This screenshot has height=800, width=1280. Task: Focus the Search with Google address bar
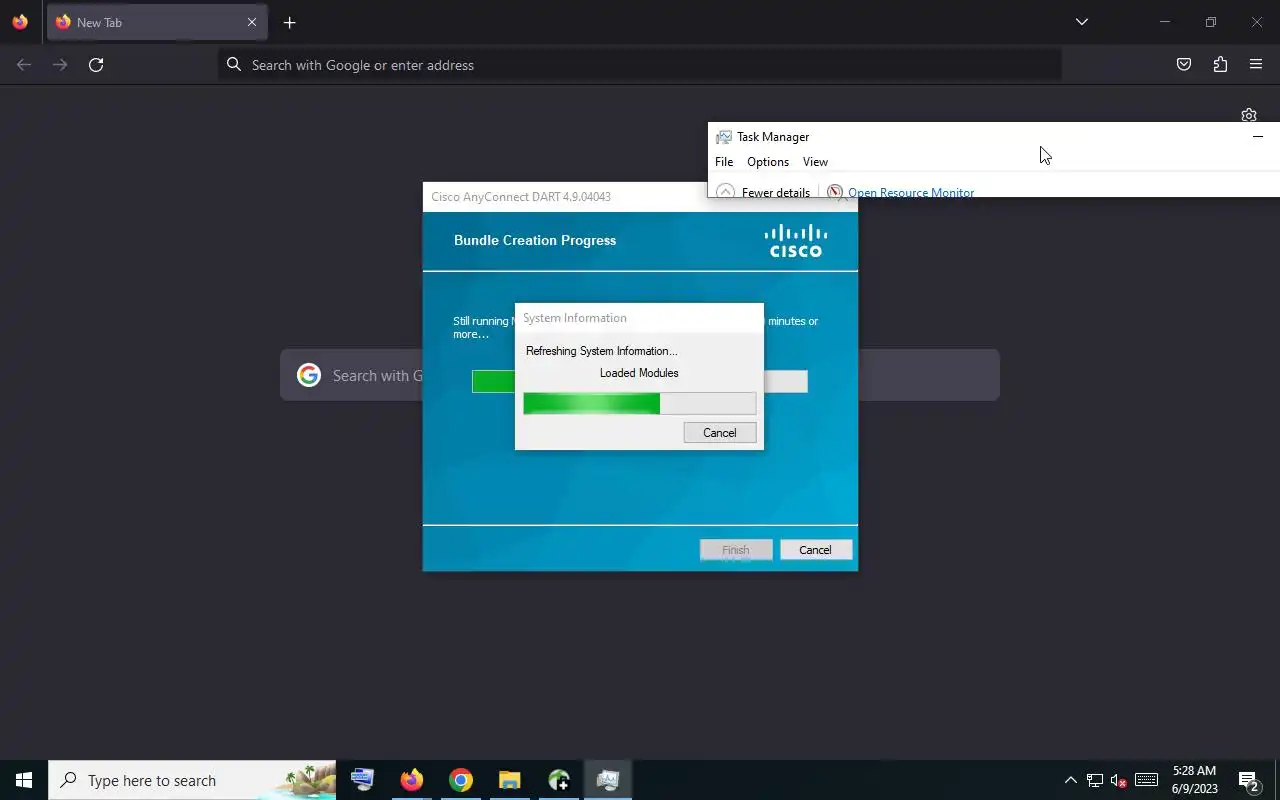(640, 65)
